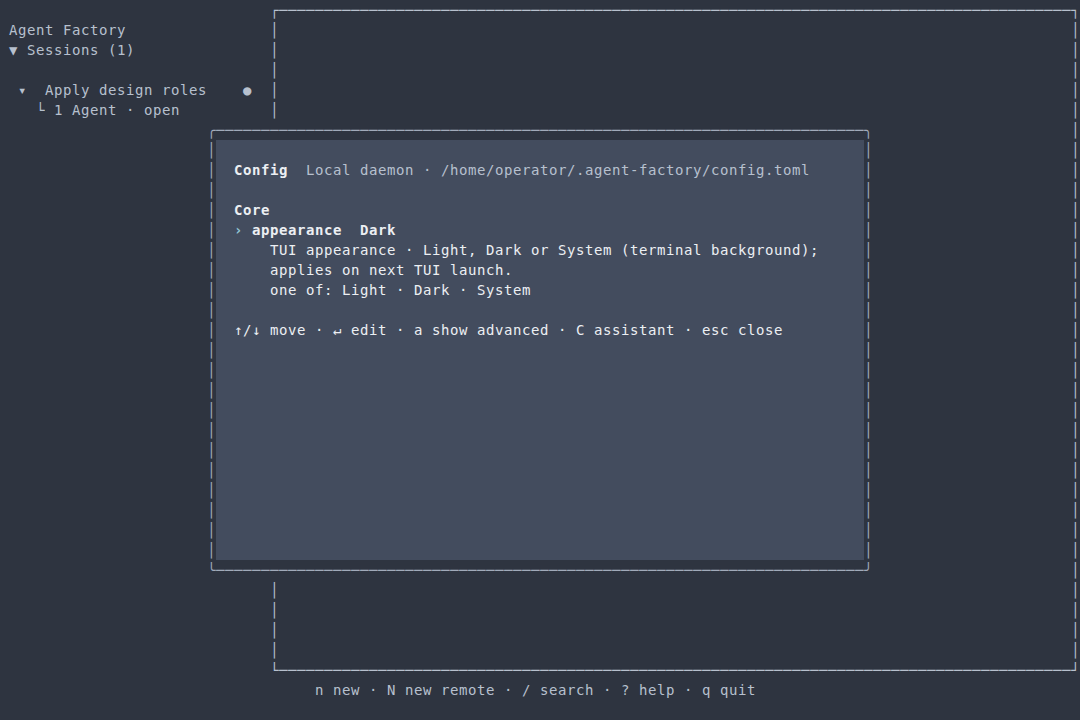Image resolution: width=1080 pixels, height=720 pixels.
Task: Click / search in the bottom bar
Action: tap(557, 690)
